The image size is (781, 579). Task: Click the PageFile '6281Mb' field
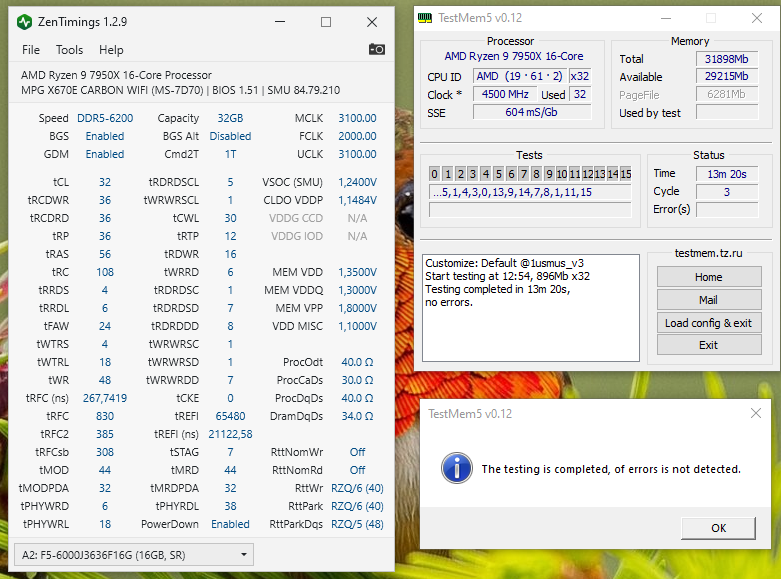coord(727,94)
